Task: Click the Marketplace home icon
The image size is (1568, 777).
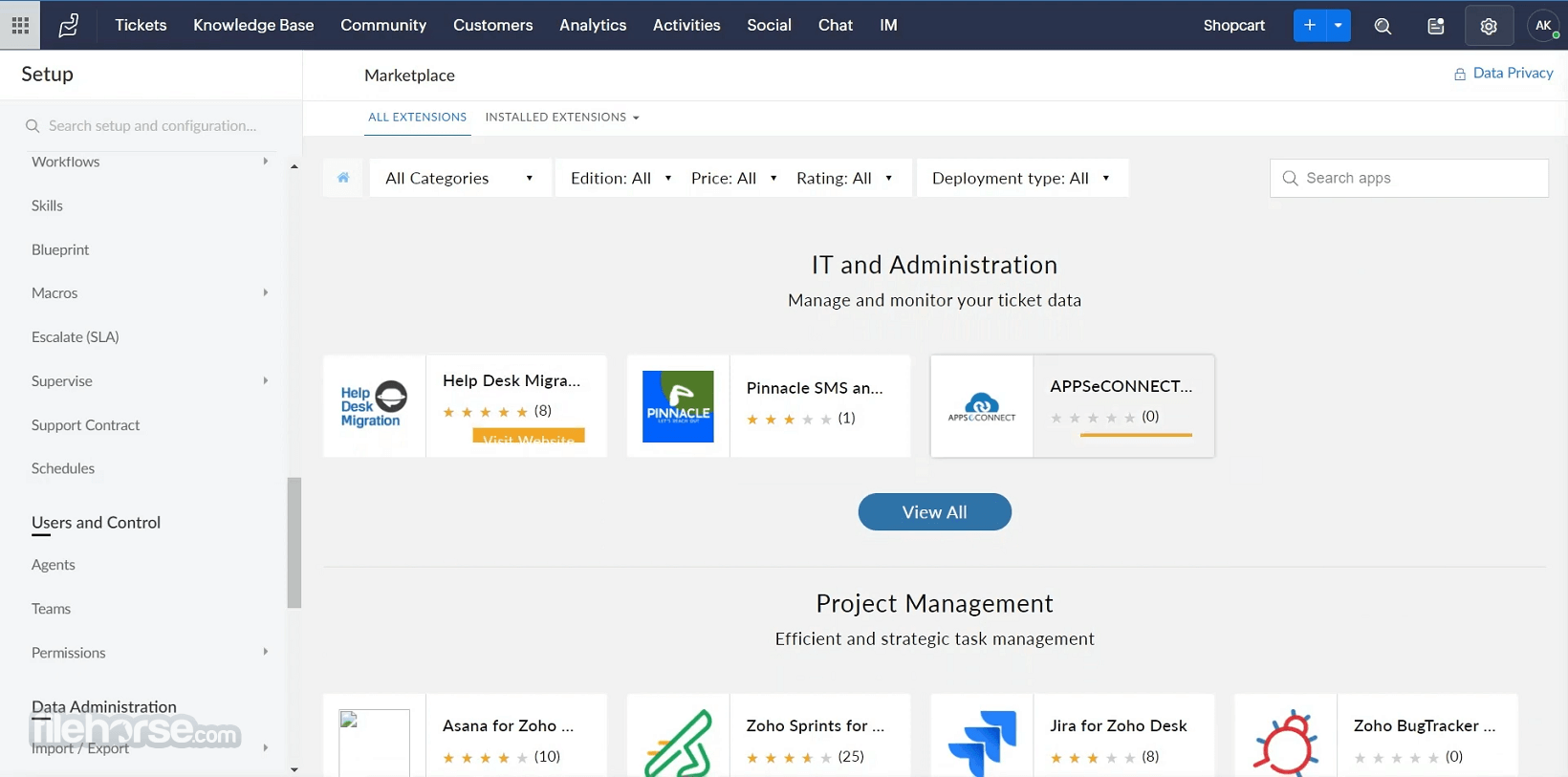Action: [343, 178]
